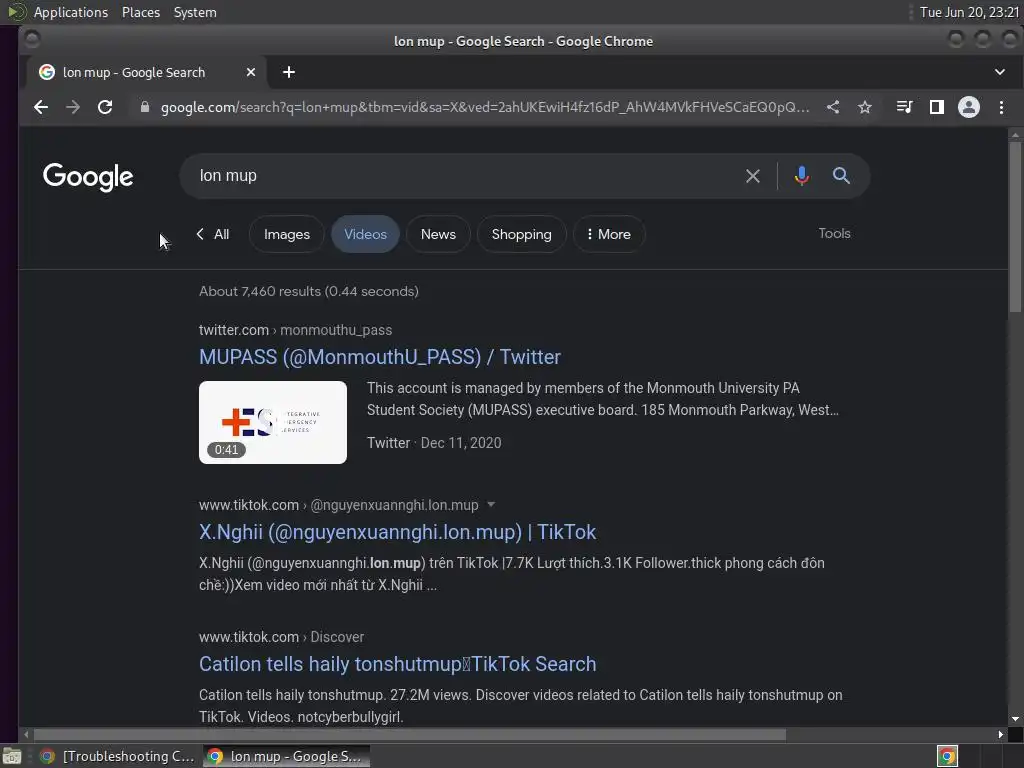Reload the current page
Screen dimensions: 1024x768
pyautogui.click(x=105, y=107)
